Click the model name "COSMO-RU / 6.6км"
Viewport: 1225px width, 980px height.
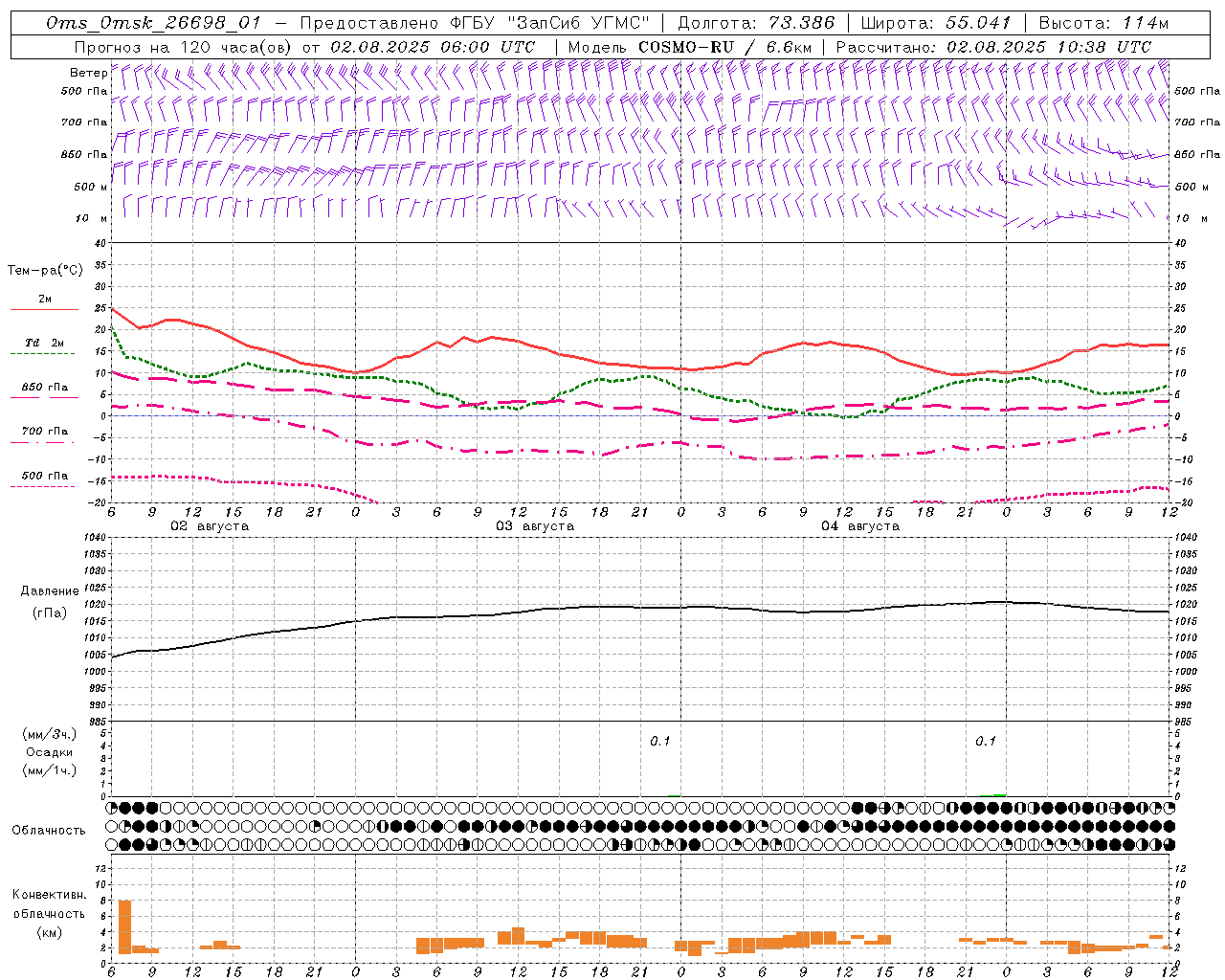point(725,47)
